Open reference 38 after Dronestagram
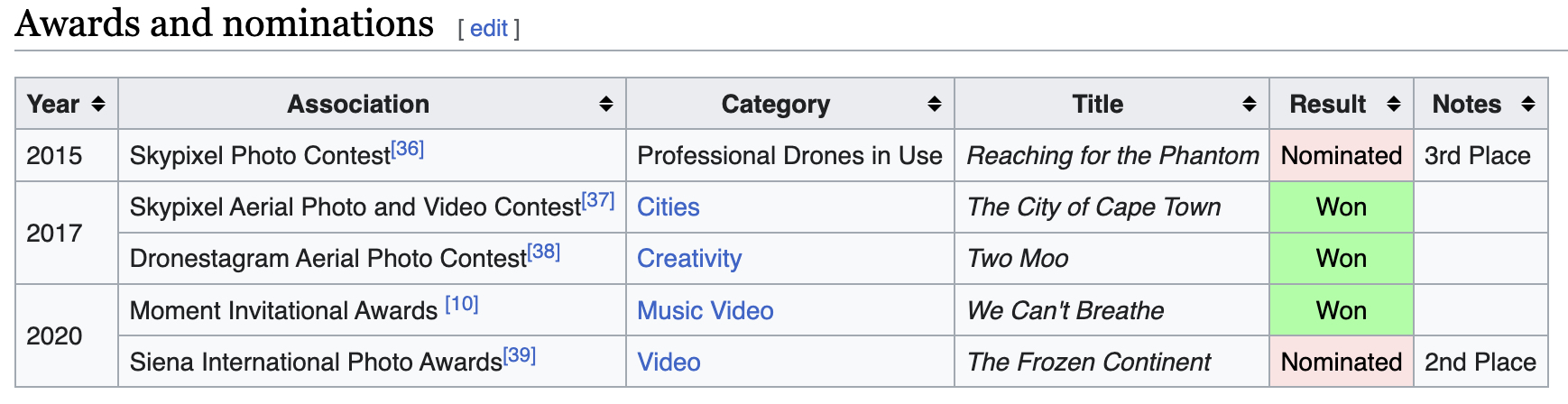Viewport: 1568px width, 404px height. coord(544,252)
